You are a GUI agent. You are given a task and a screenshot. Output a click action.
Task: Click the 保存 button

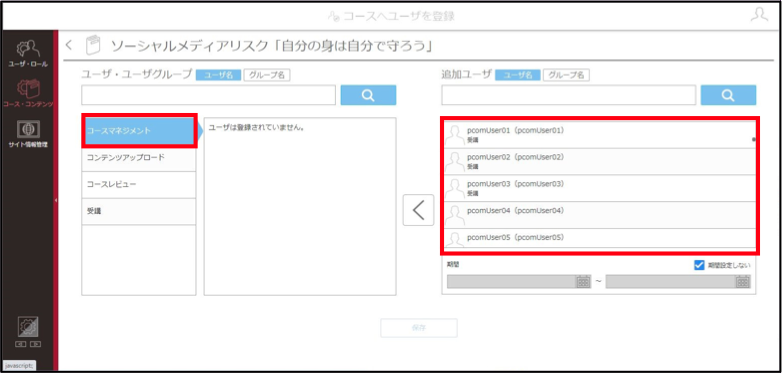tap(419, 328)
